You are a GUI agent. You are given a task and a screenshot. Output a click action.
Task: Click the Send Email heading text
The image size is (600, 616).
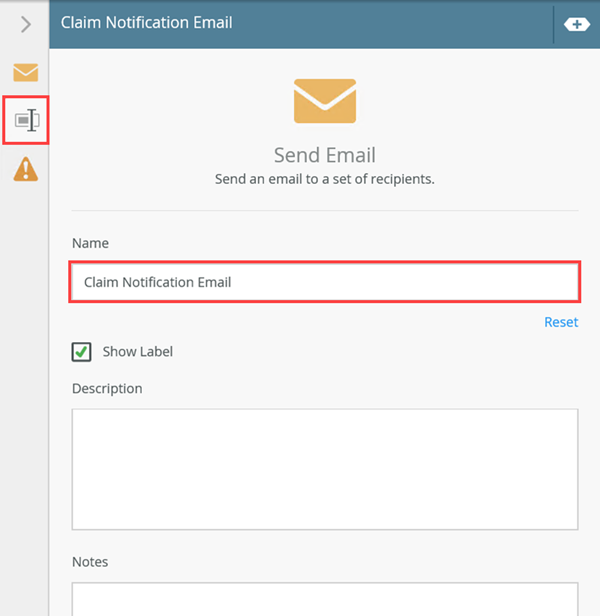click(x=325, y=155)
